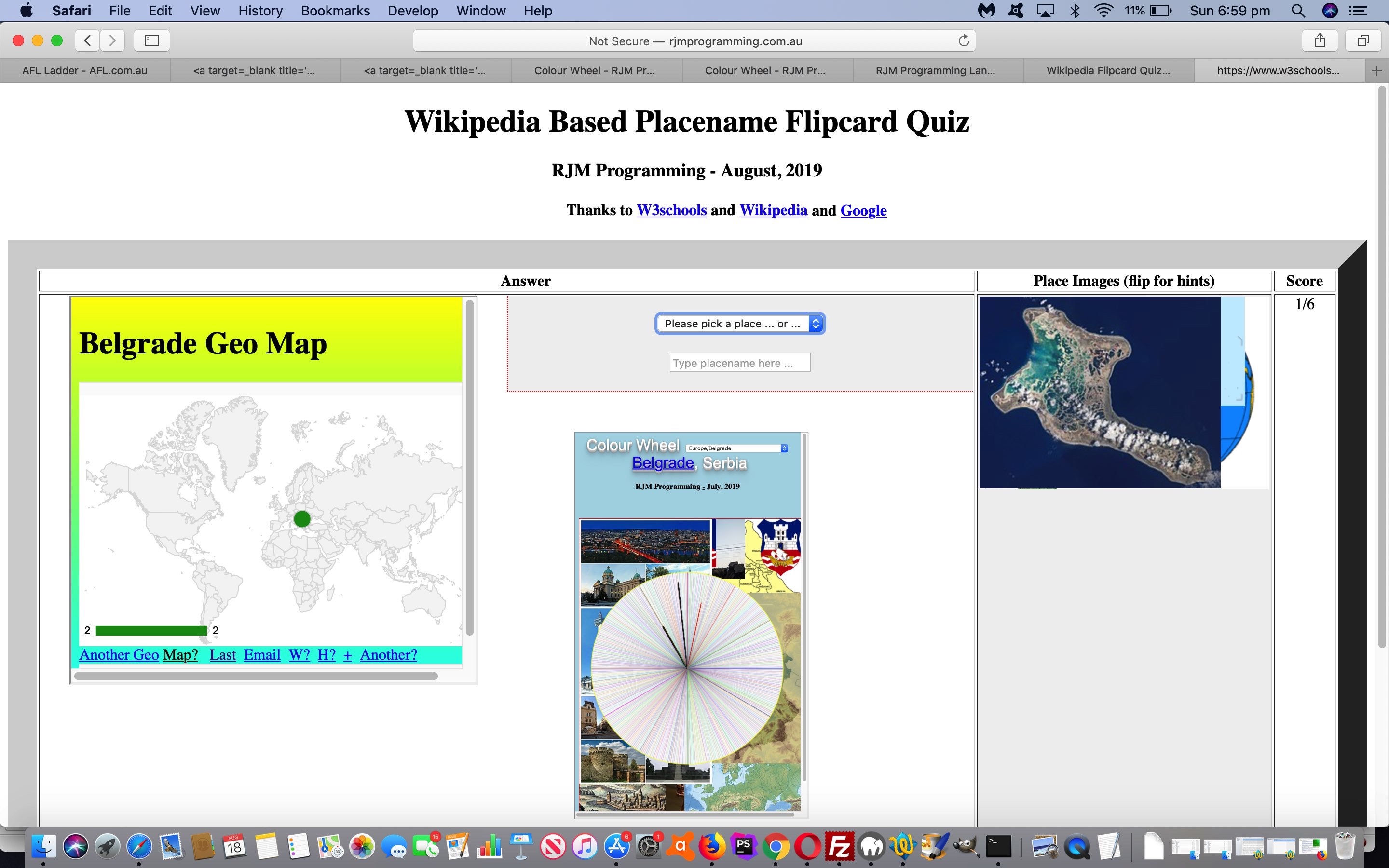The width and height of the screenshot is (1389, 868).
Task: Click the 'W?' link under the map
Action: tap(299, 654)
